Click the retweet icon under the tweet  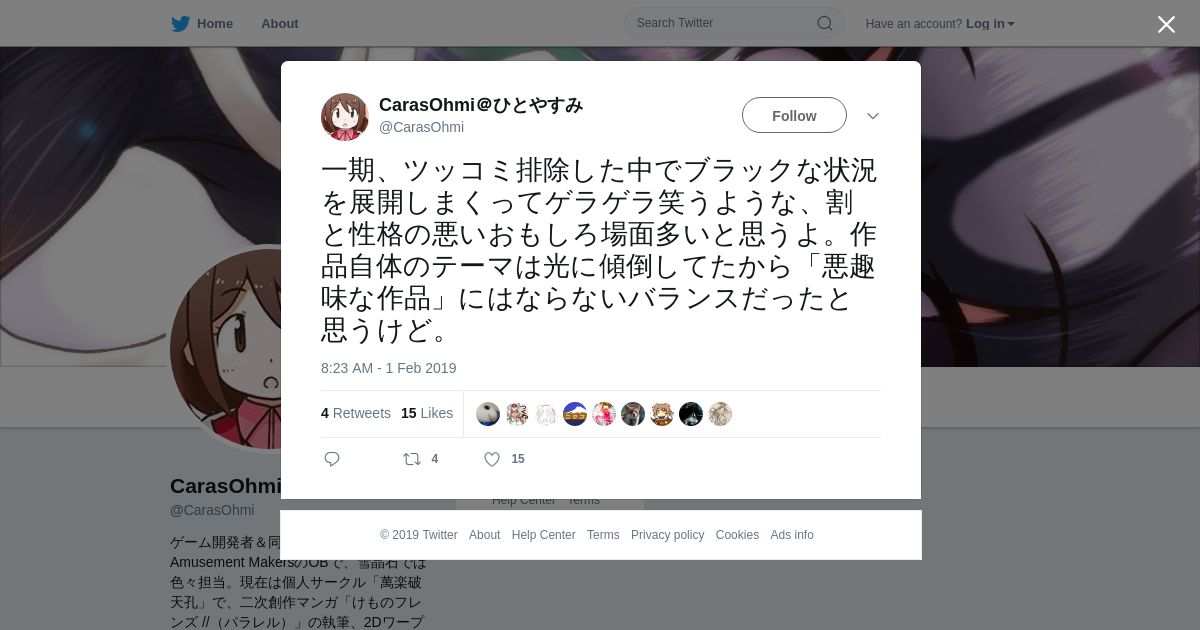[411, 459]
